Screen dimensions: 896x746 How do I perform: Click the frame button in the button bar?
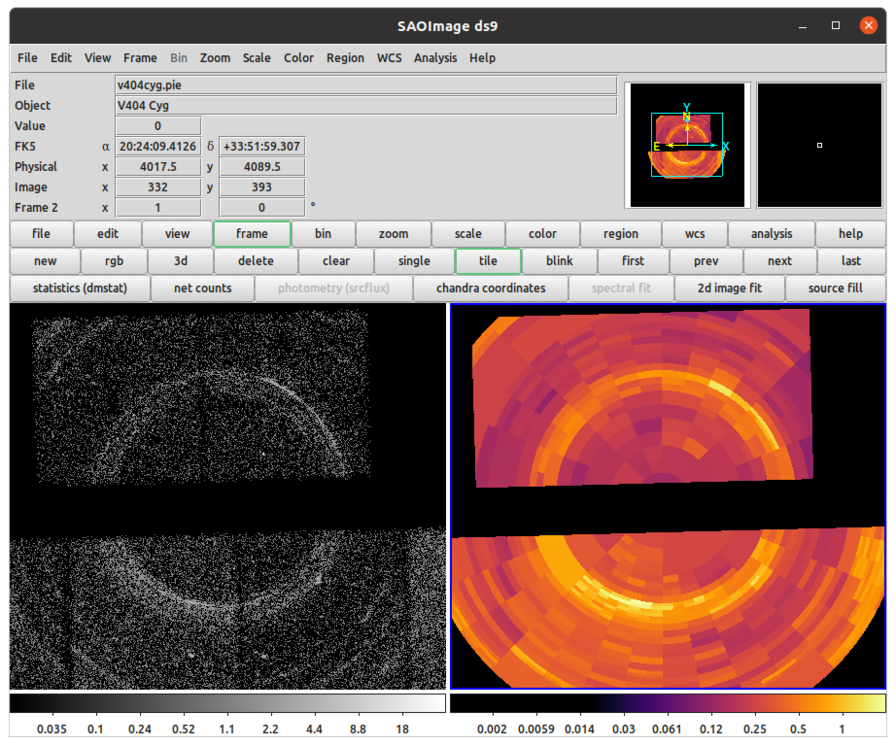(x=252, y=233)
